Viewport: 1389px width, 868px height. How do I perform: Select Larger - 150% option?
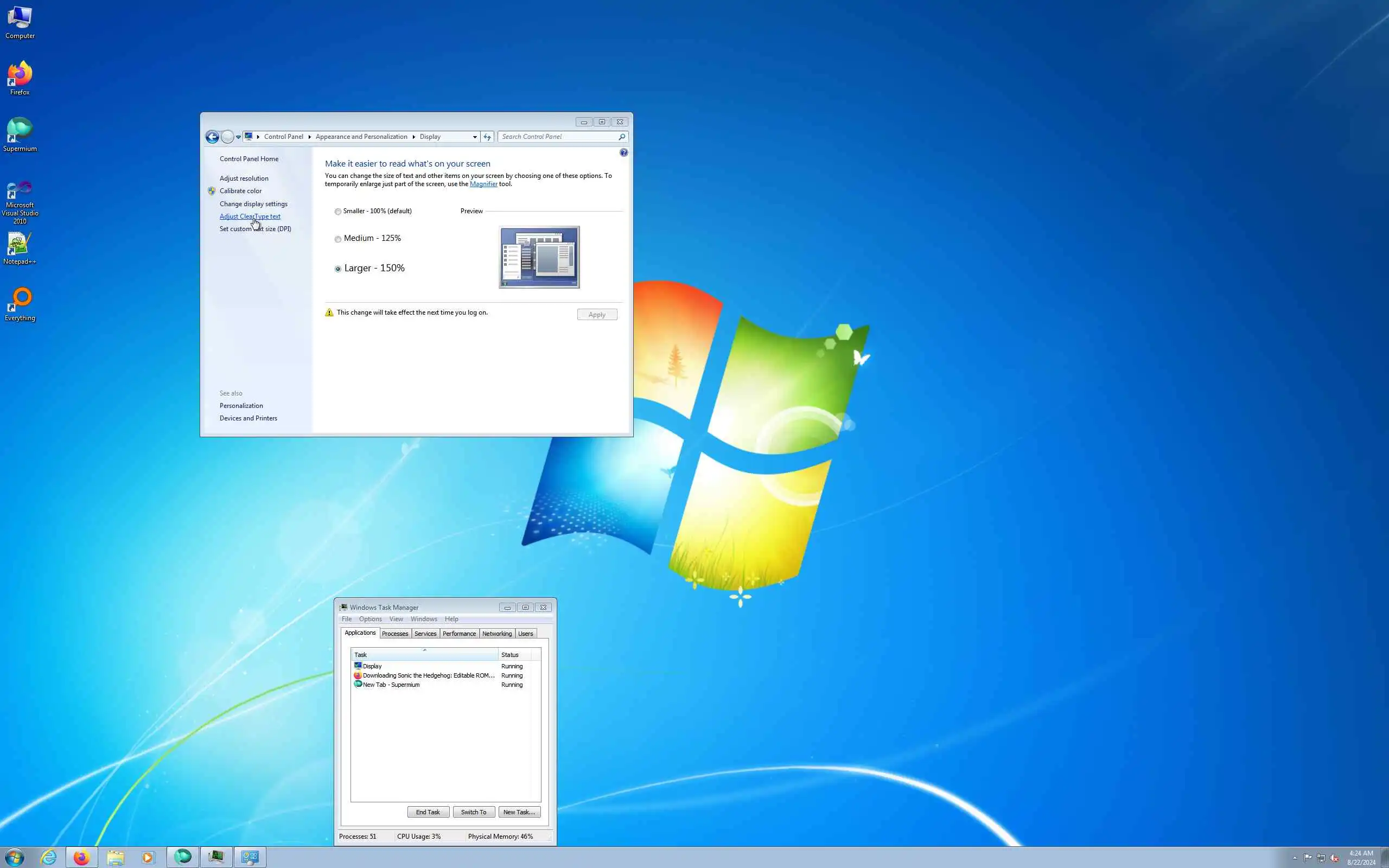[338, 269]
